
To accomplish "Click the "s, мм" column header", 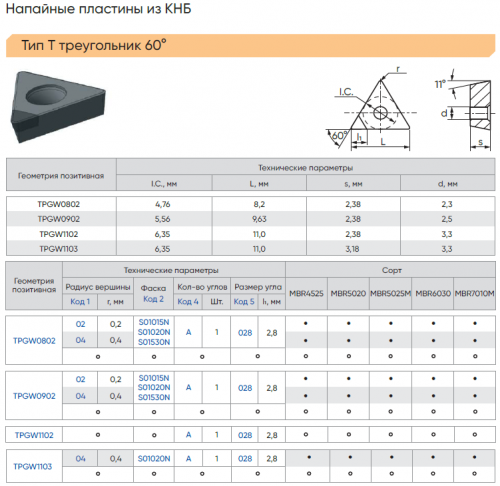I will [353, 183].
